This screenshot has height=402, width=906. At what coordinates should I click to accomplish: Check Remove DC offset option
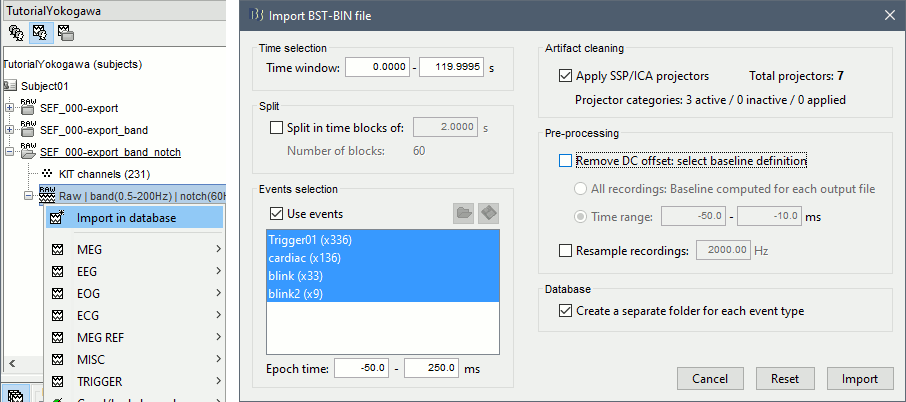click(x=567, y=160)
